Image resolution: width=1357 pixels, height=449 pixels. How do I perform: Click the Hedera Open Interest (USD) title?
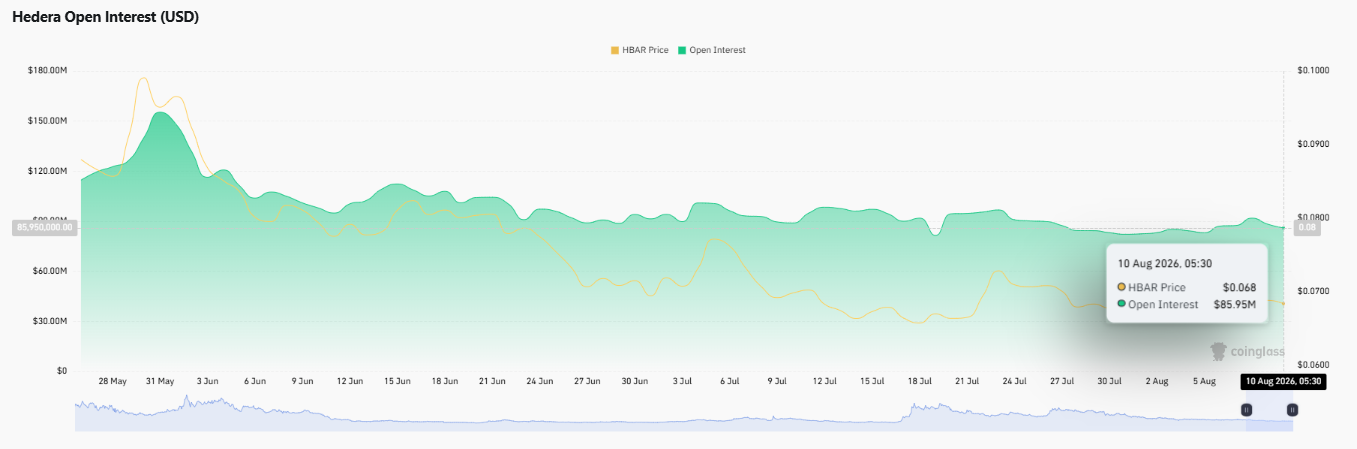[105, 17]
